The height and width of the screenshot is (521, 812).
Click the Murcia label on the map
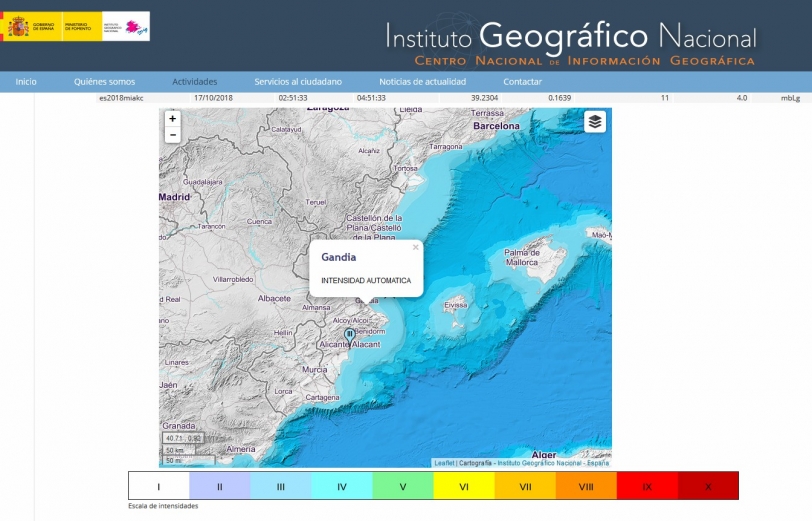(x=314, y=370)
